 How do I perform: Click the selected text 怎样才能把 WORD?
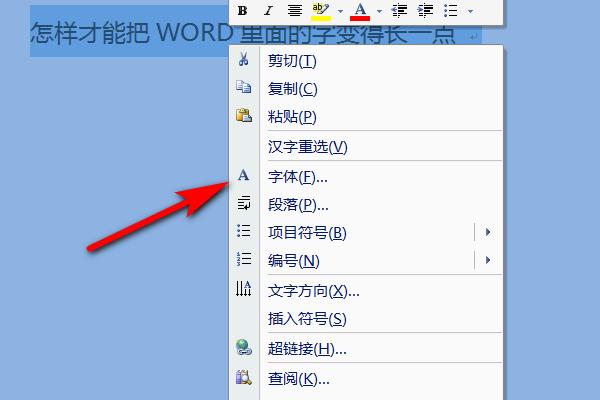[131, 33]
